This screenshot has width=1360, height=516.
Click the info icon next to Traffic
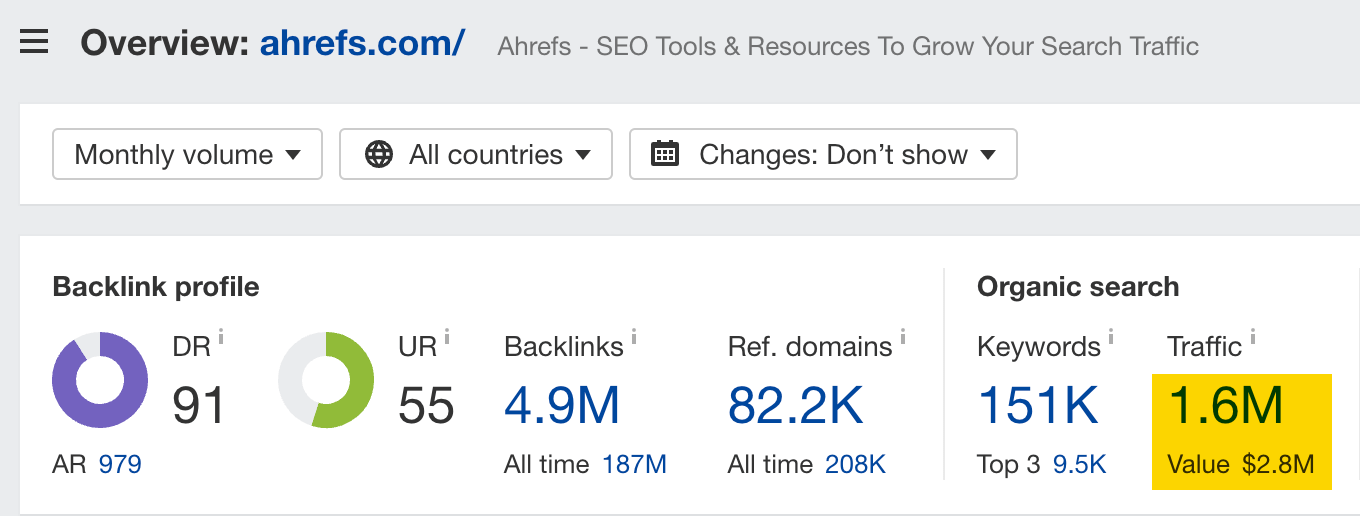(x=1252, y=337)
